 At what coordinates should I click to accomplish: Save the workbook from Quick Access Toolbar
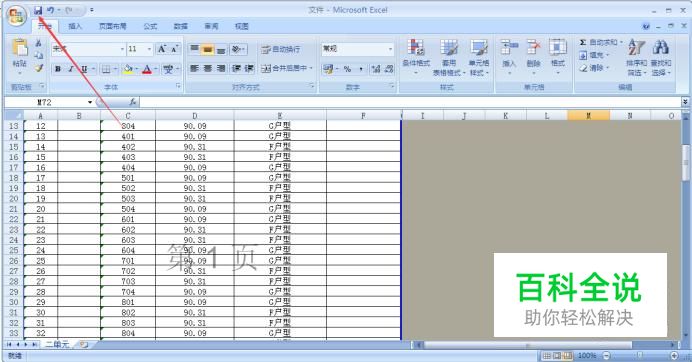(x=38, y=10)
